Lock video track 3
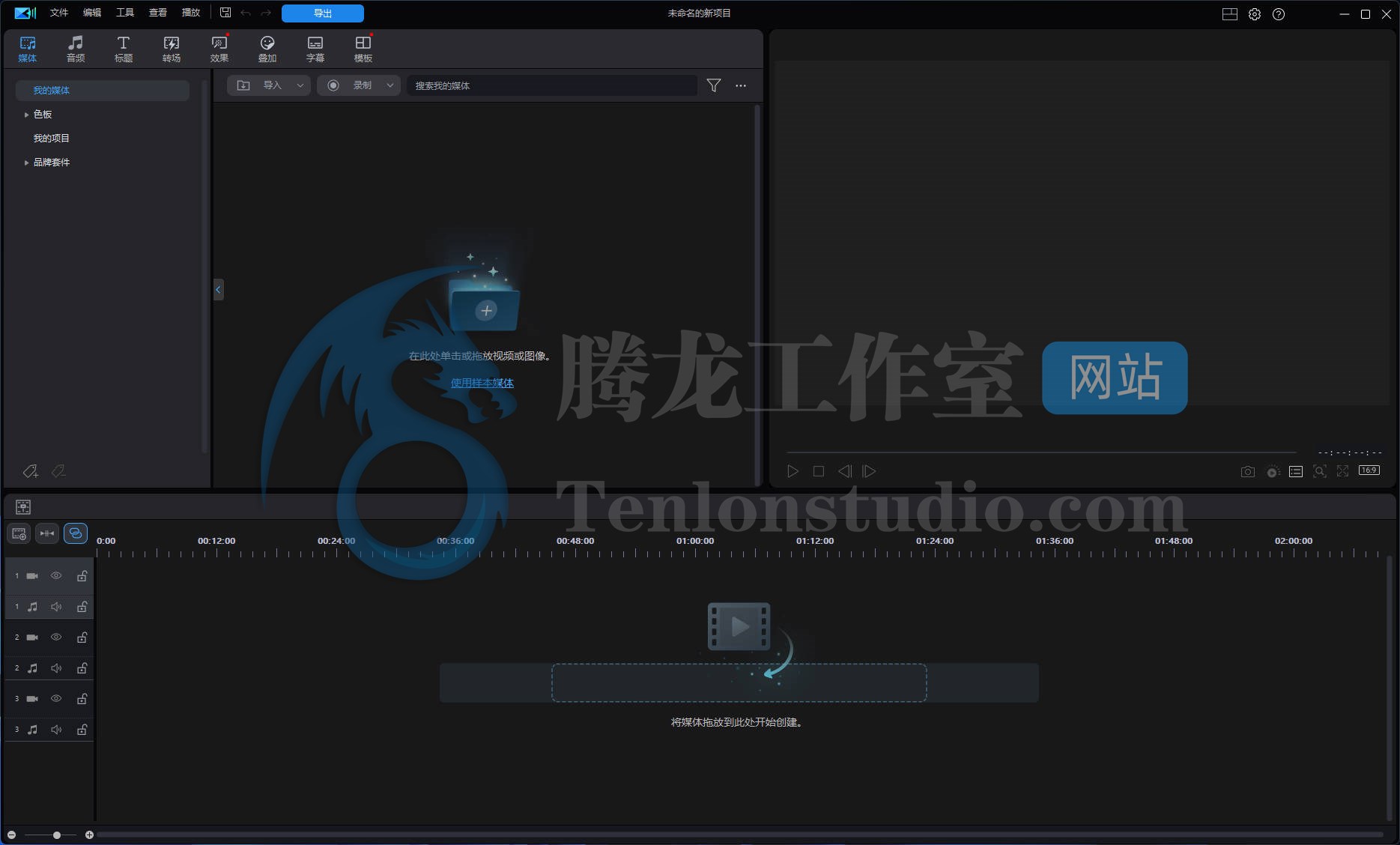The width and height of the screenshot is (1400, 845). pos(82,698)
